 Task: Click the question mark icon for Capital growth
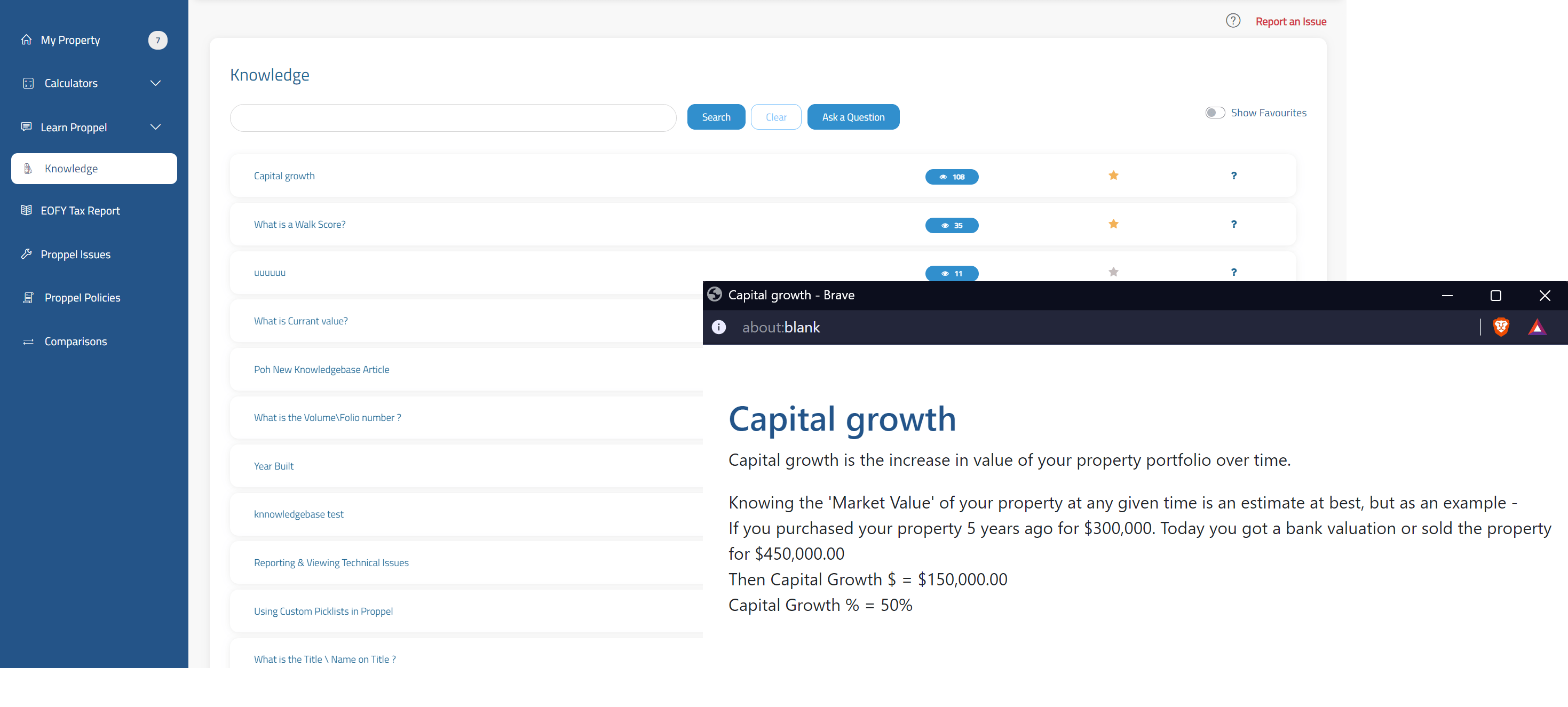pos(1233,176)
